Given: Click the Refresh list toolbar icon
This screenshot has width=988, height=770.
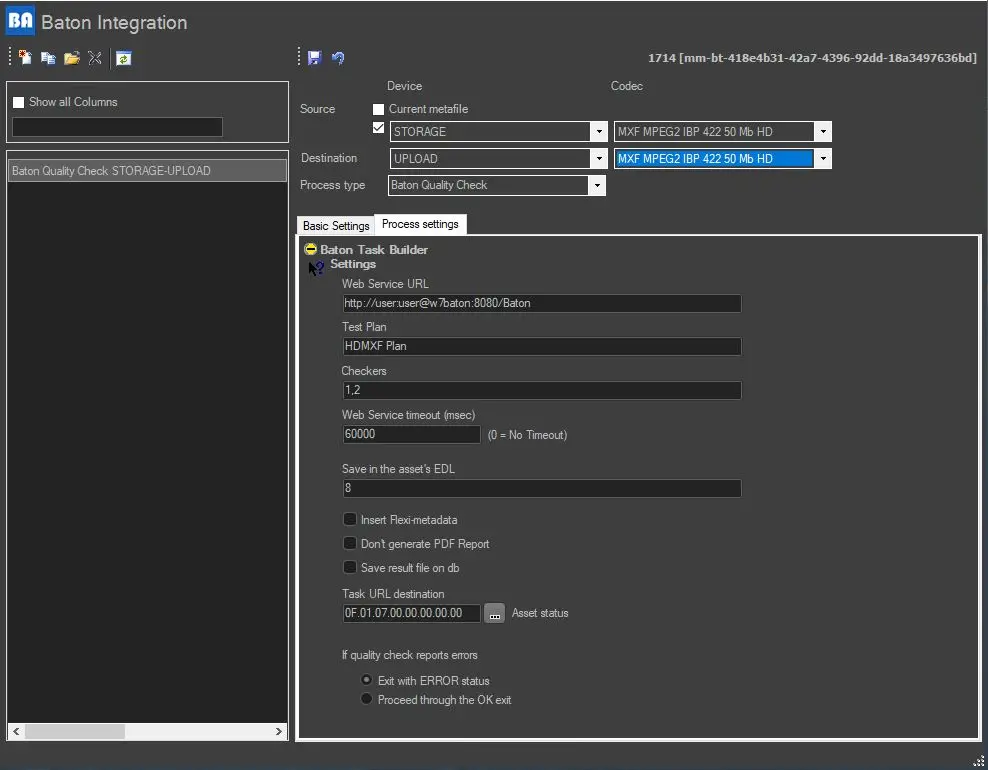Looking at the screenshot, I should pyautogui.click(x=123, y=58).
